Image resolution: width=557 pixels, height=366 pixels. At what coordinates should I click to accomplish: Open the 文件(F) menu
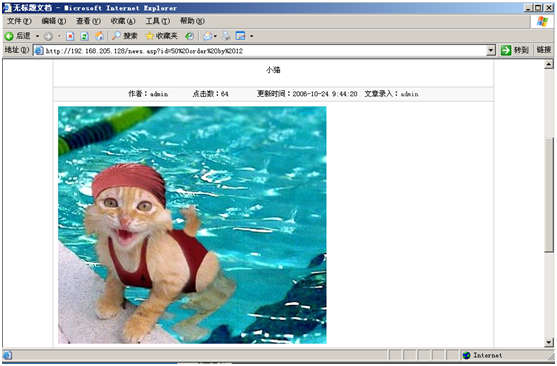[x=19, y=21]
